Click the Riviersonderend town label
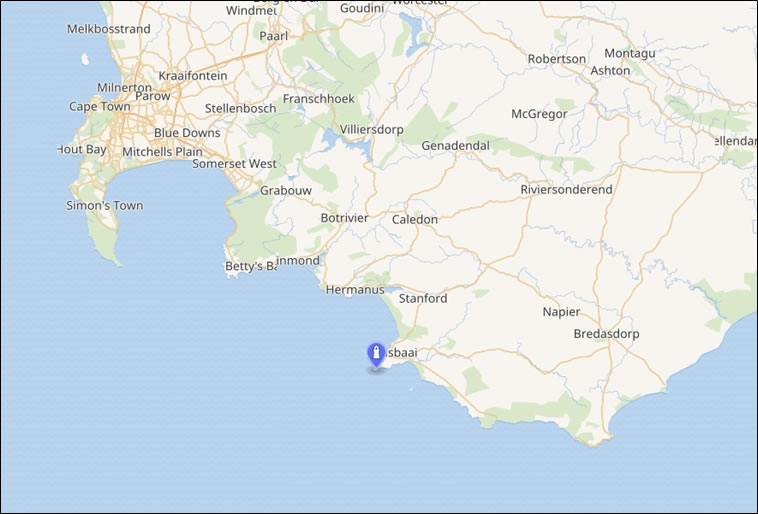The height and width of the screenshot is (514, 758). (566, 190)
